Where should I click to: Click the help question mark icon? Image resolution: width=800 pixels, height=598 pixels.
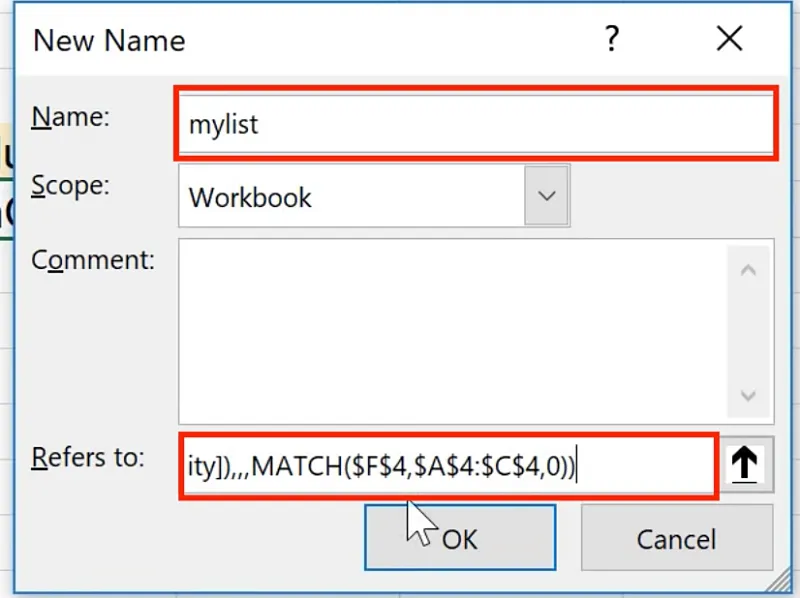(611, 39)
